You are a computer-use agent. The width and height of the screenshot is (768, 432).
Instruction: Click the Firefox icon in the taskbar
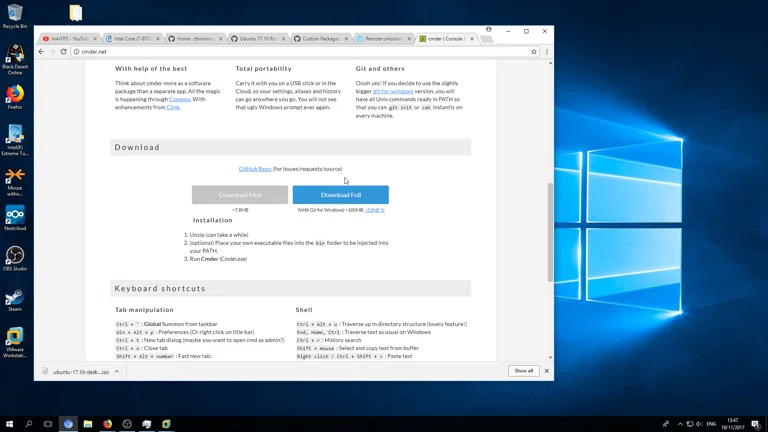tap(107, 424)
